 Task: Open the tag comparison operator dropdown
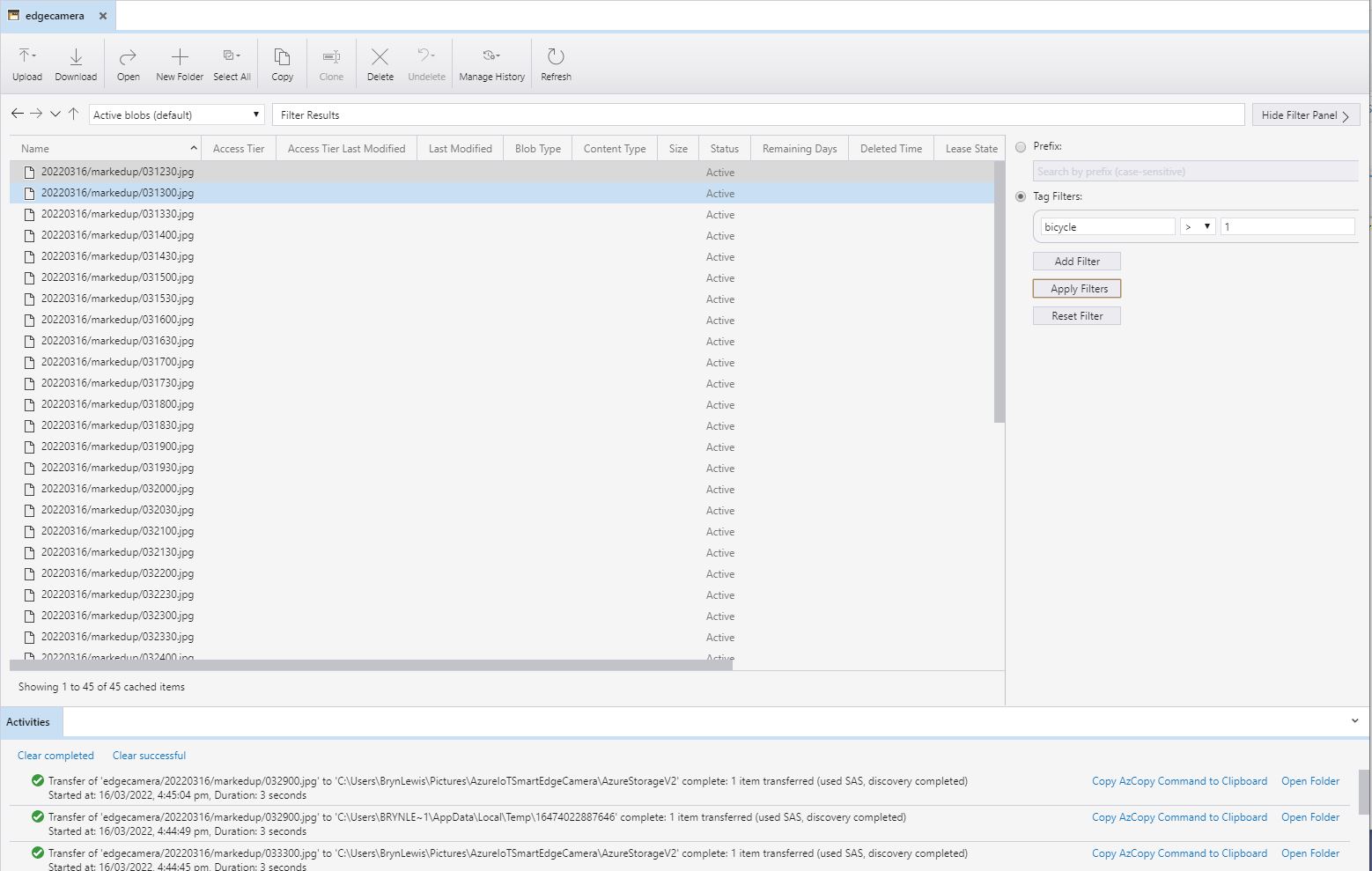point(1198,227)
